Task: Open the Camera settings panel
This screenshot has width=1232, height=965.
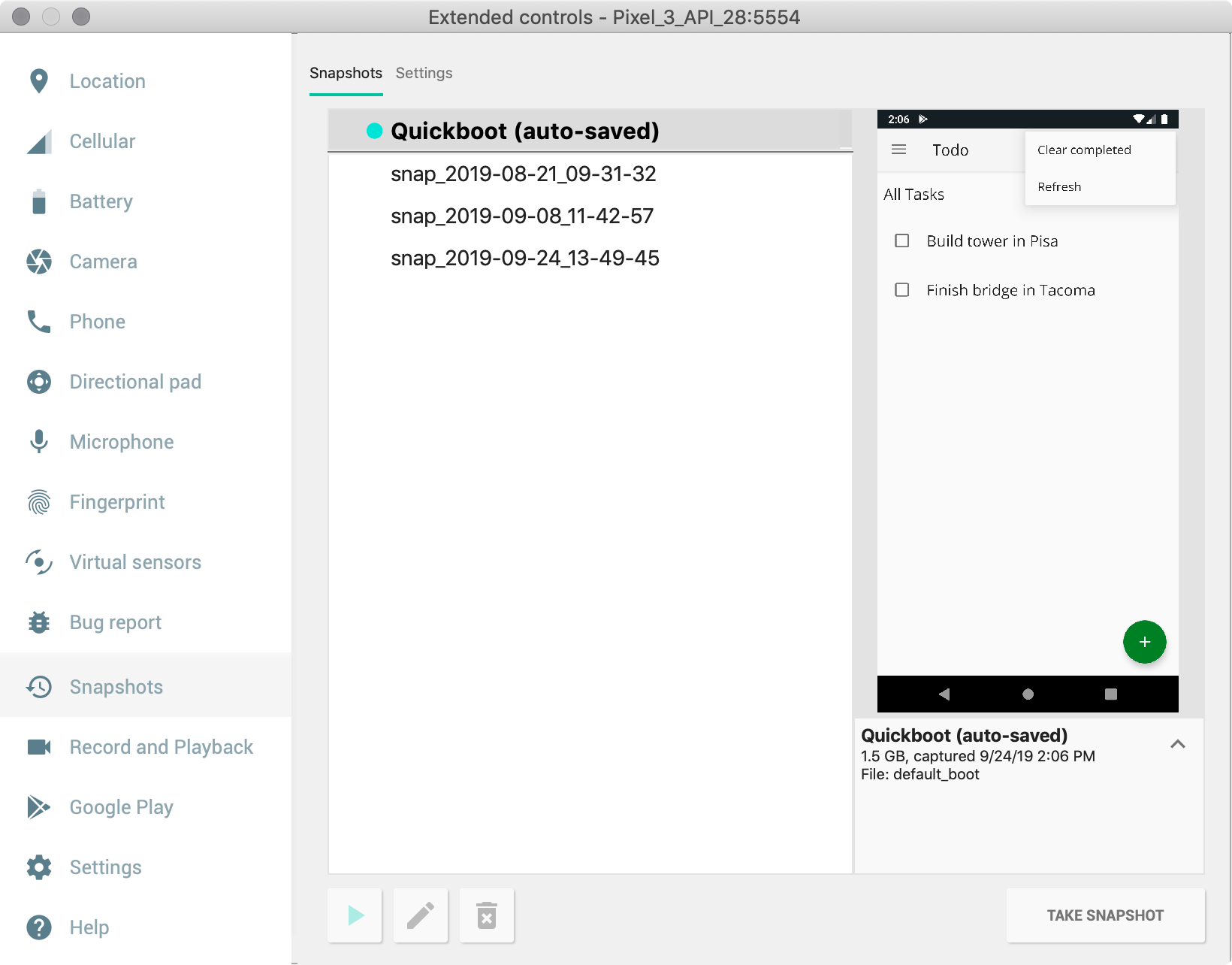Action: pyautogui.click(x=103, y=262)
